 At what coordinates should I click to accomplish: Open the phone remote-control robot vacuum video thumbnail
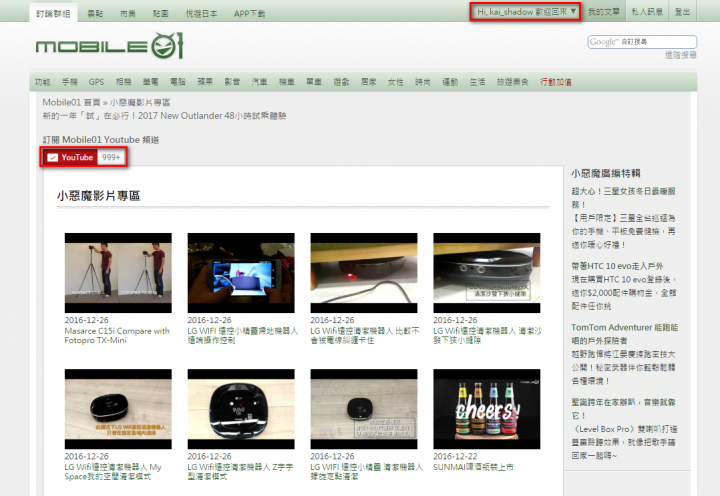pyautogui.click(x=241, y=273)
